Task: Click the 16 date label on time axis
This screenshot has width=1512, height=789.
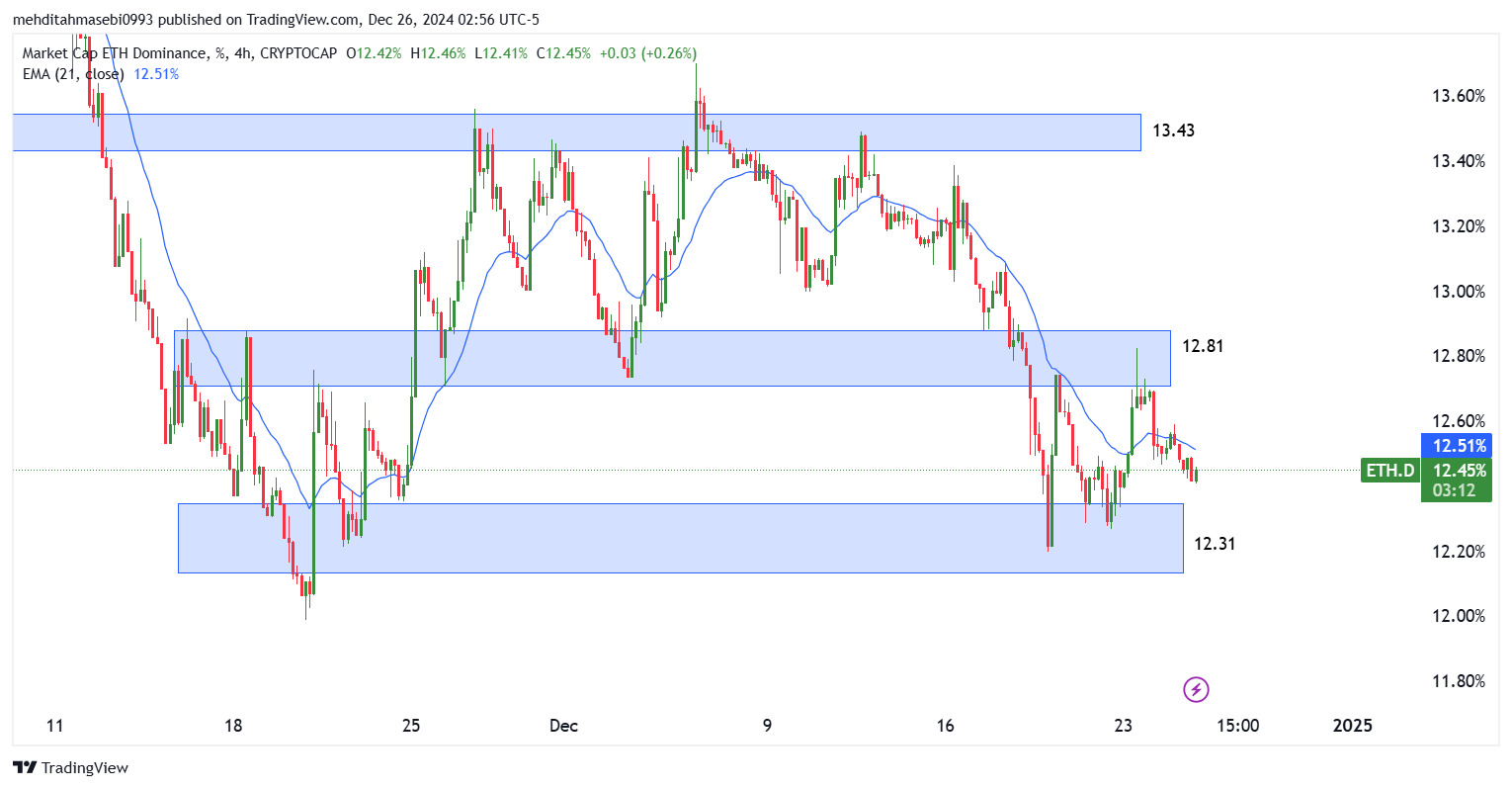Action: click(x=946, y=726)
